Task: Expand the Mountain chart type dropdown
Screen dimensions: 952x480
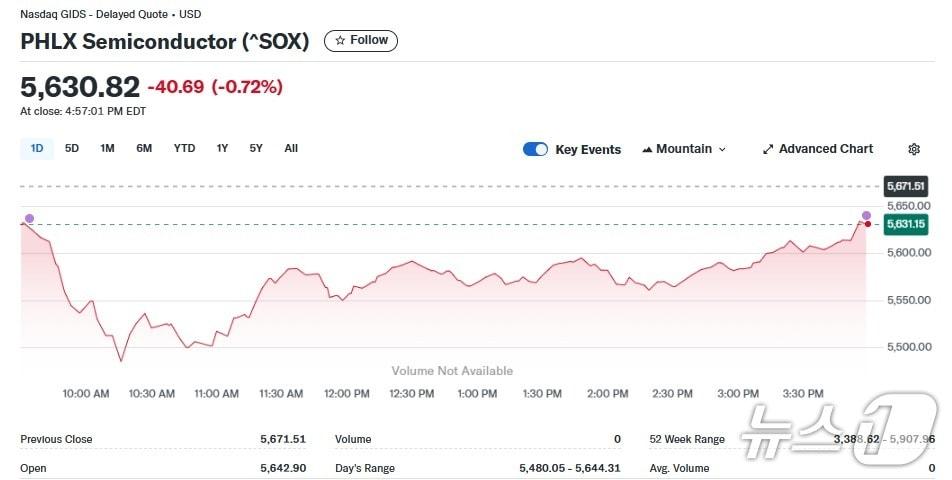Action: 684,149
